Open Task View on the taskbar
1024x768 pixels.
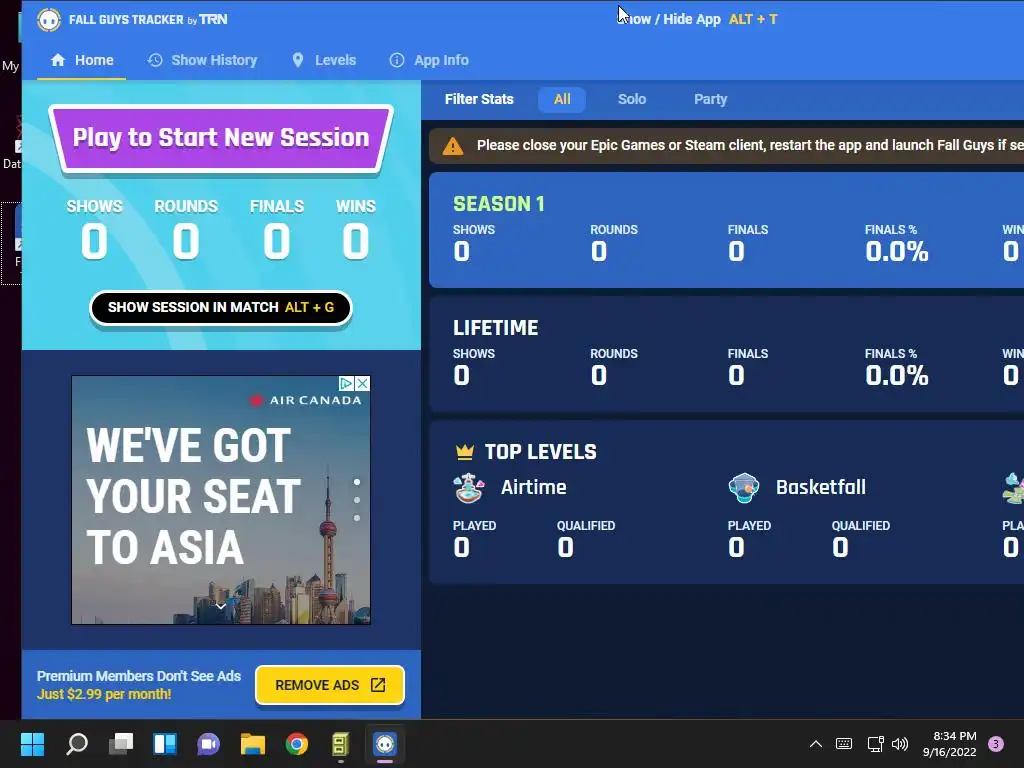[x=121, y=744]
